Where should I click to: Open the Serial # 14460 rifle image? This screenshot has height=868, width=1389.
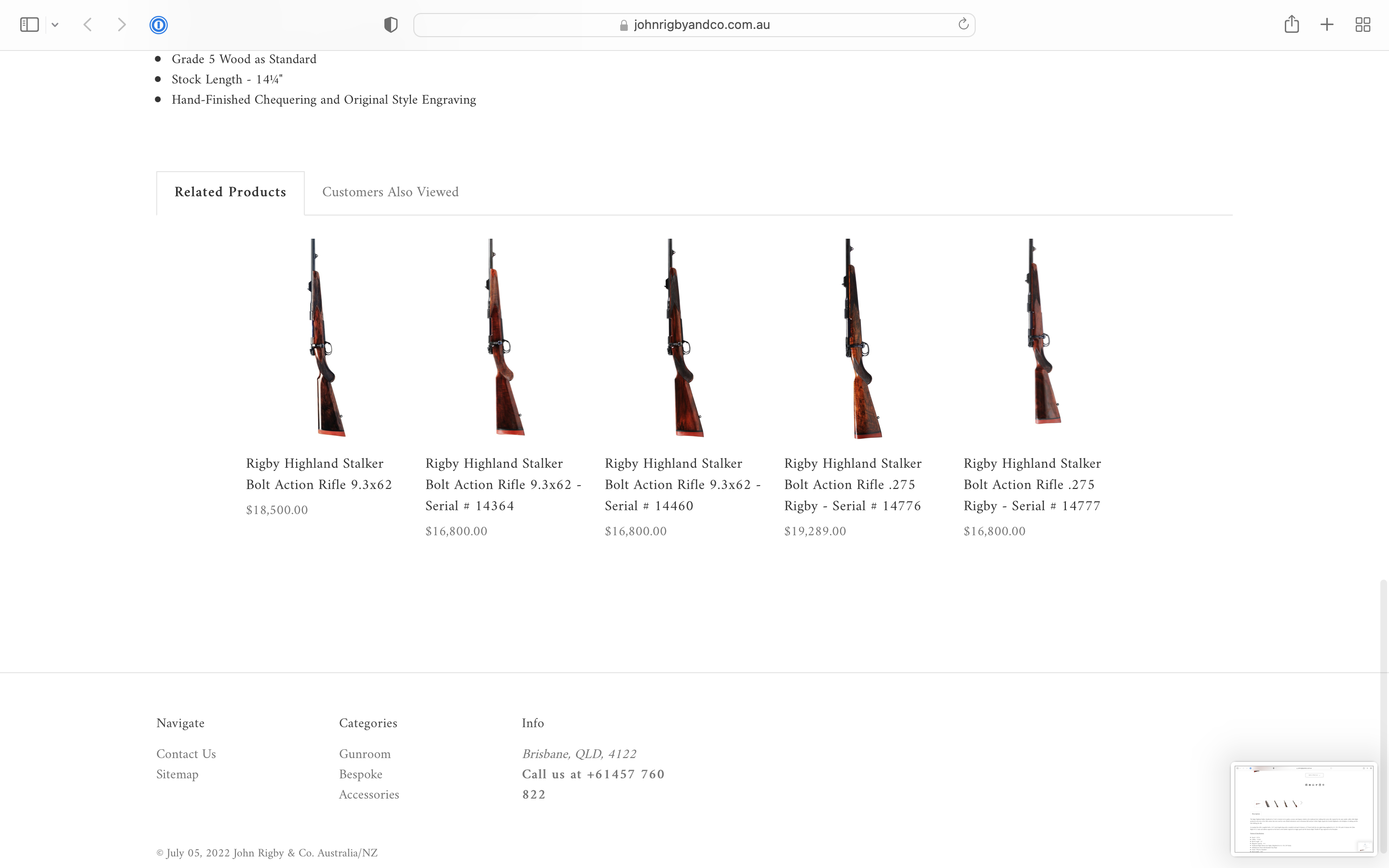point(683,338)
